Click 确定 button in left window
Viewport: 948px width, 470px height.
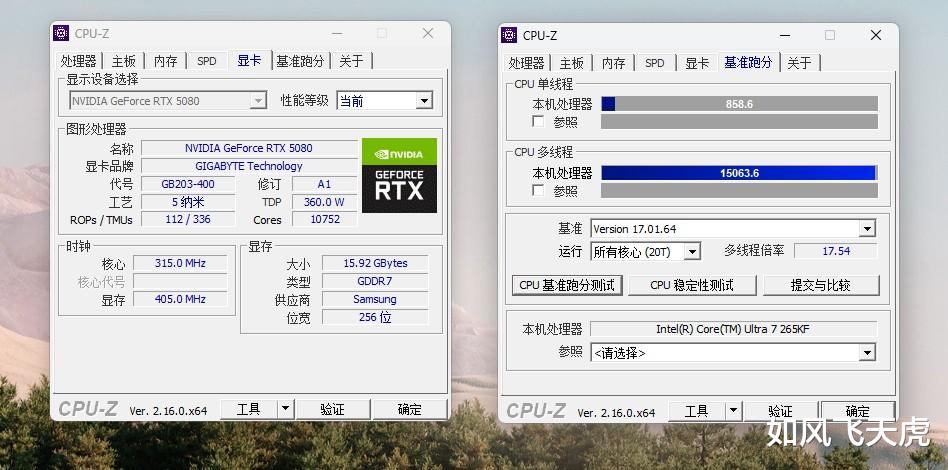409,410
